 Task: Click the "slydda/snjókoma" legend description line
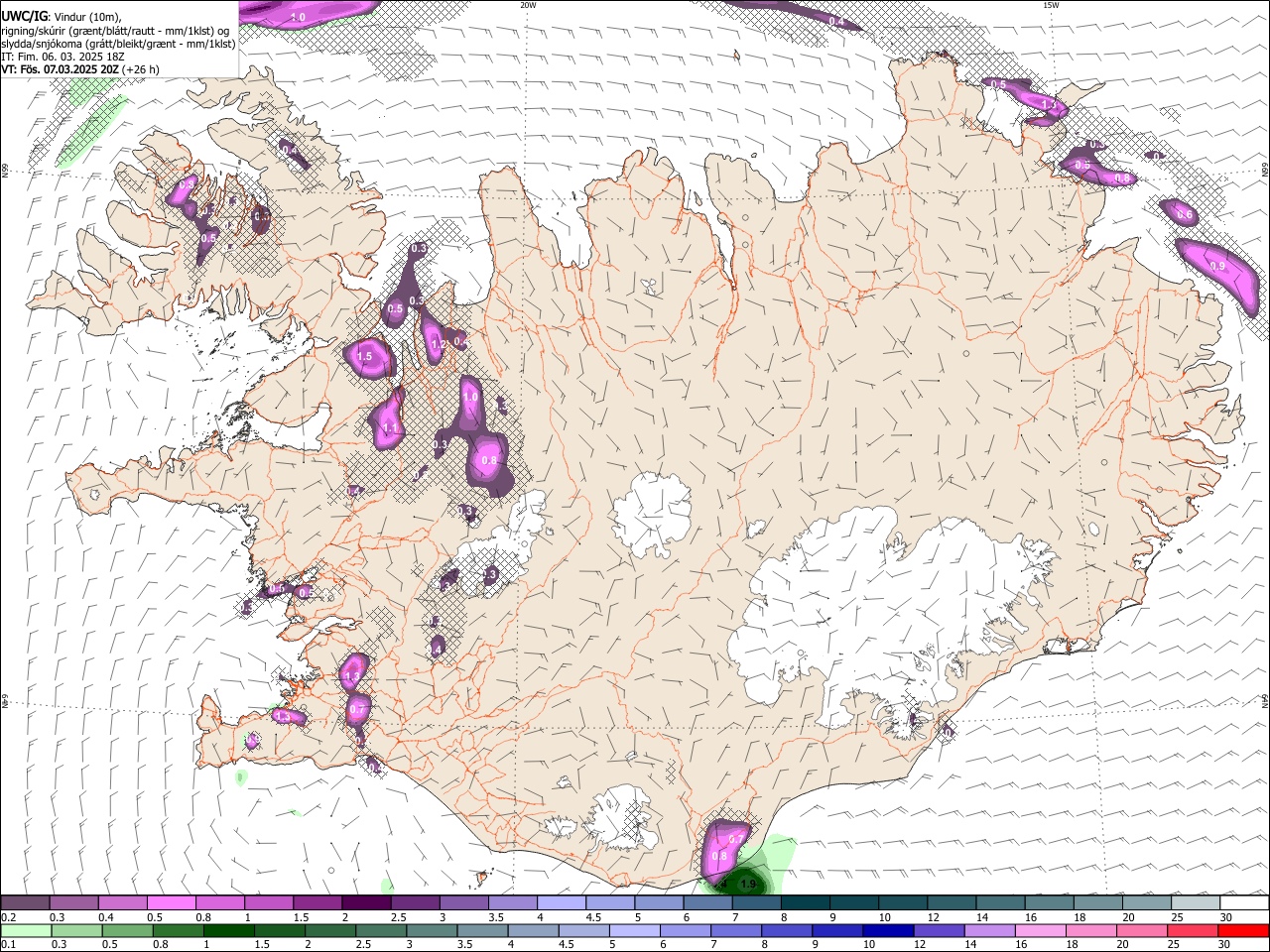click(118, 44)
